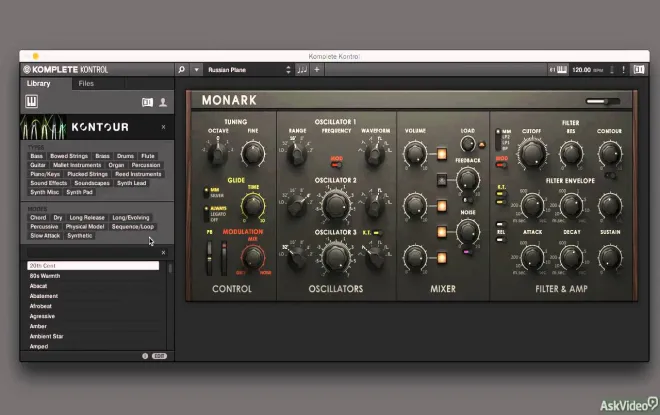Viewport: 660px width, 415px height.
Task: Click the Oscillator 1 Waveform knob
Action: coord(374,154)
